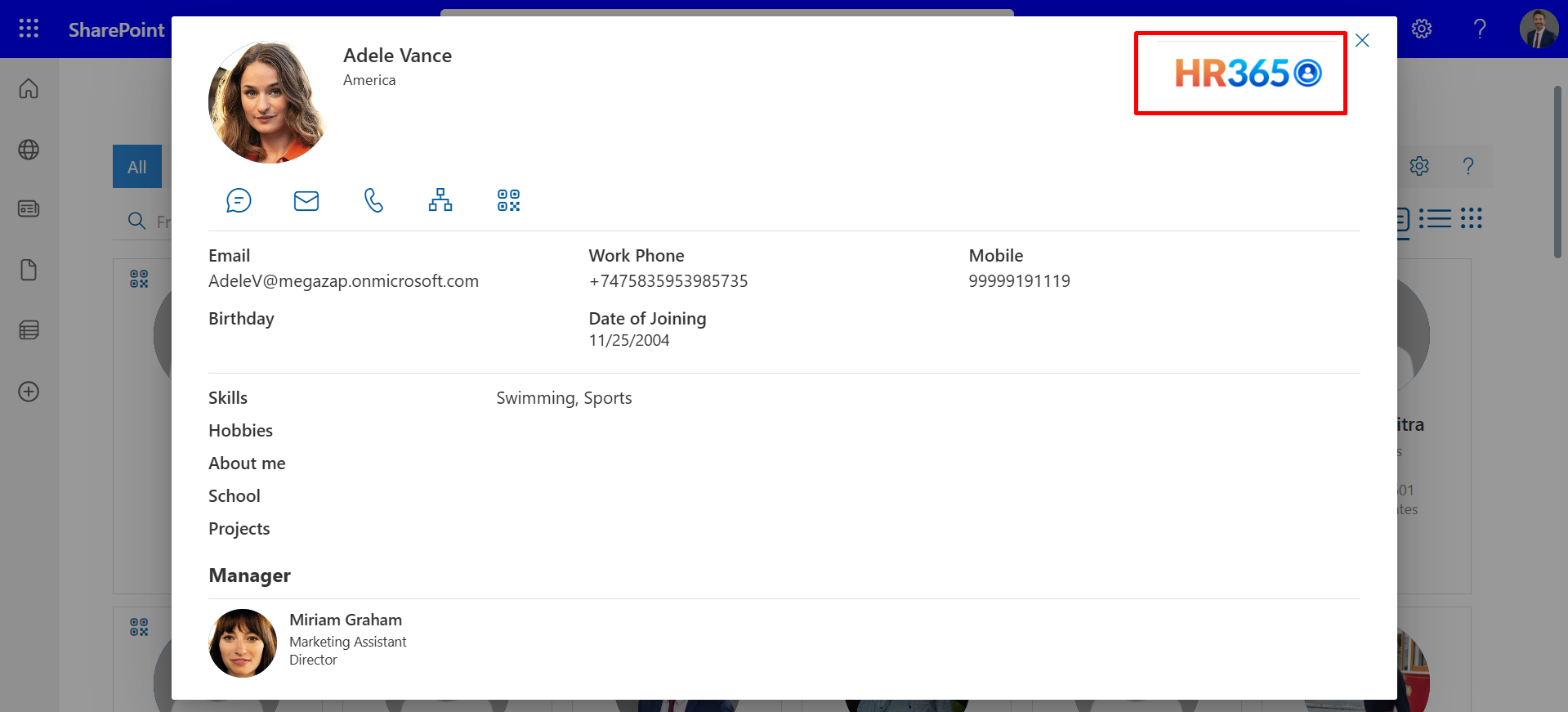Image resolution: width=1568 pixels, height=712 pixels.
Task: Click the Hobbies field label
Action: pyautogui.click(x=240, y=431)
